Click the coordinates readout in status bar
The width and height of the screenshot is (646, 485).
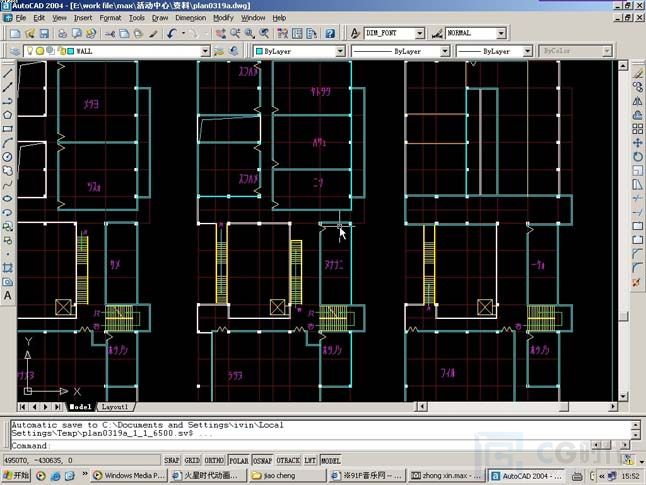point(81,460)
